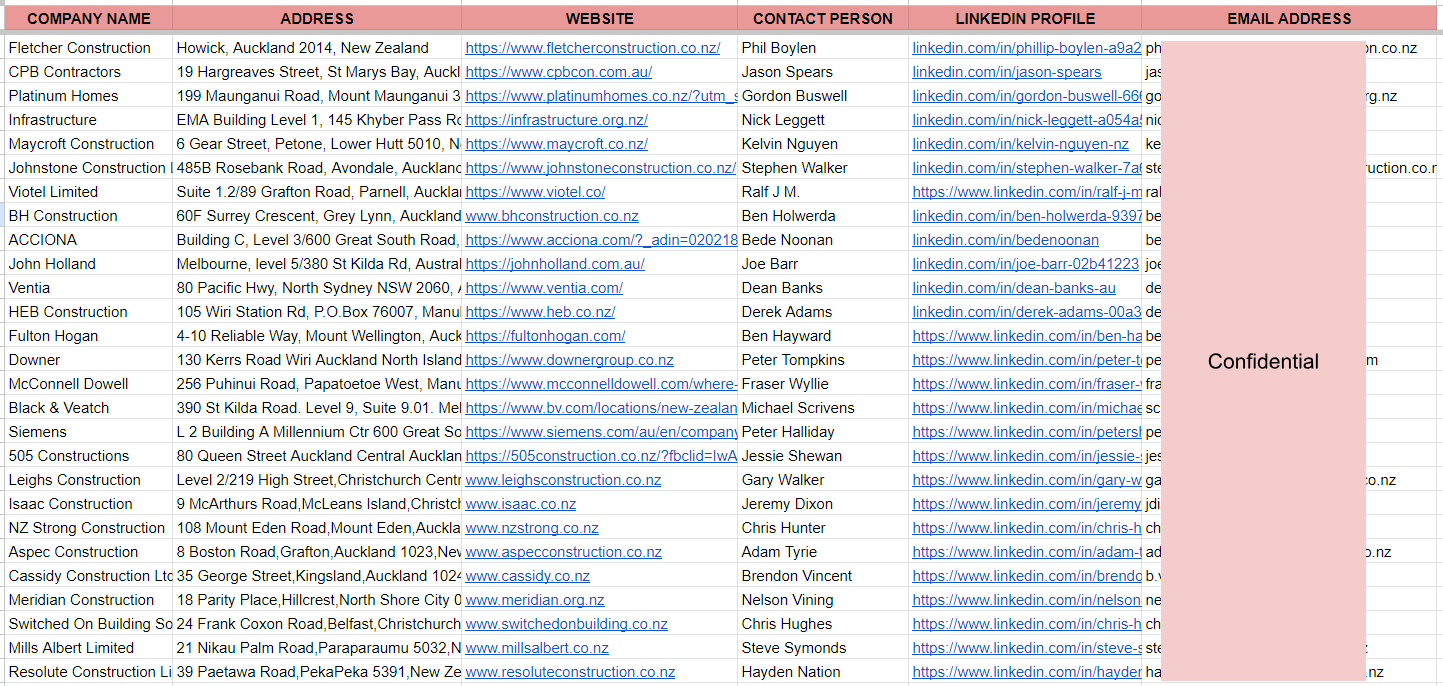Open the viotel.co website link
The image size is (1443, 686).
[x=535, y=192]
